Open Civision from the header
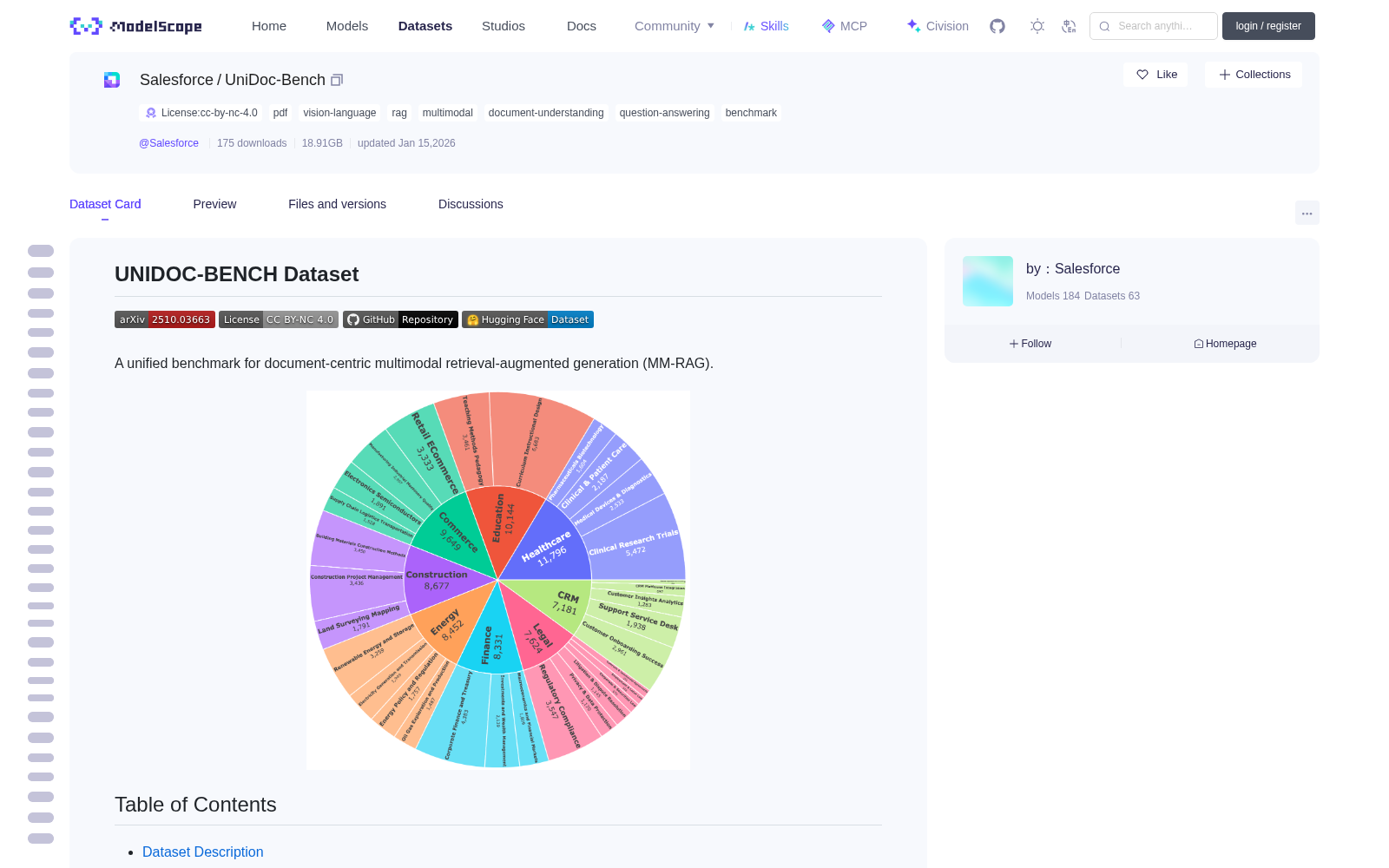The height and width of the screenshot is (868, 1389). [938, 26]
